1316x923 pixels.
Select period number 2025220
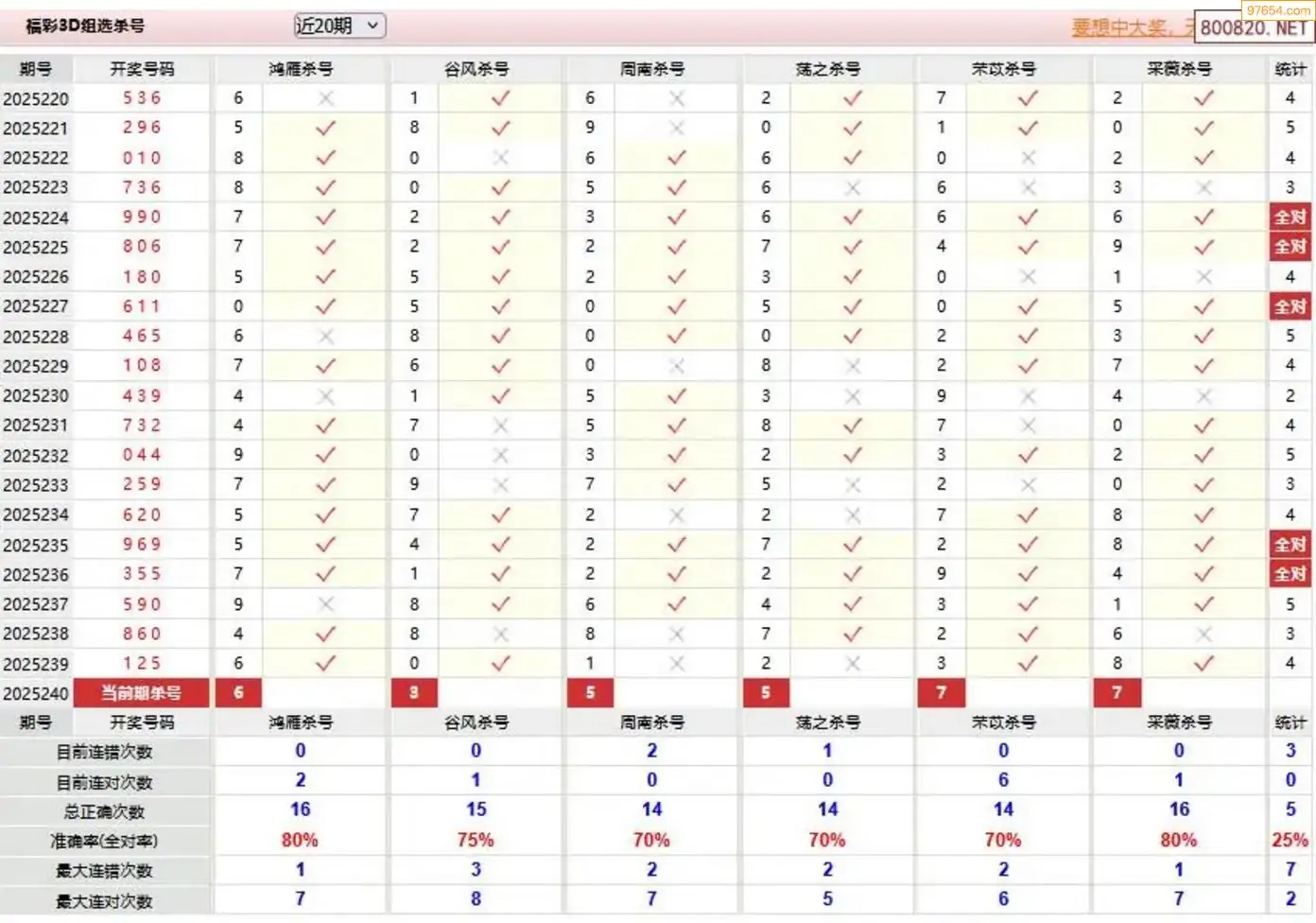(36, 98)
